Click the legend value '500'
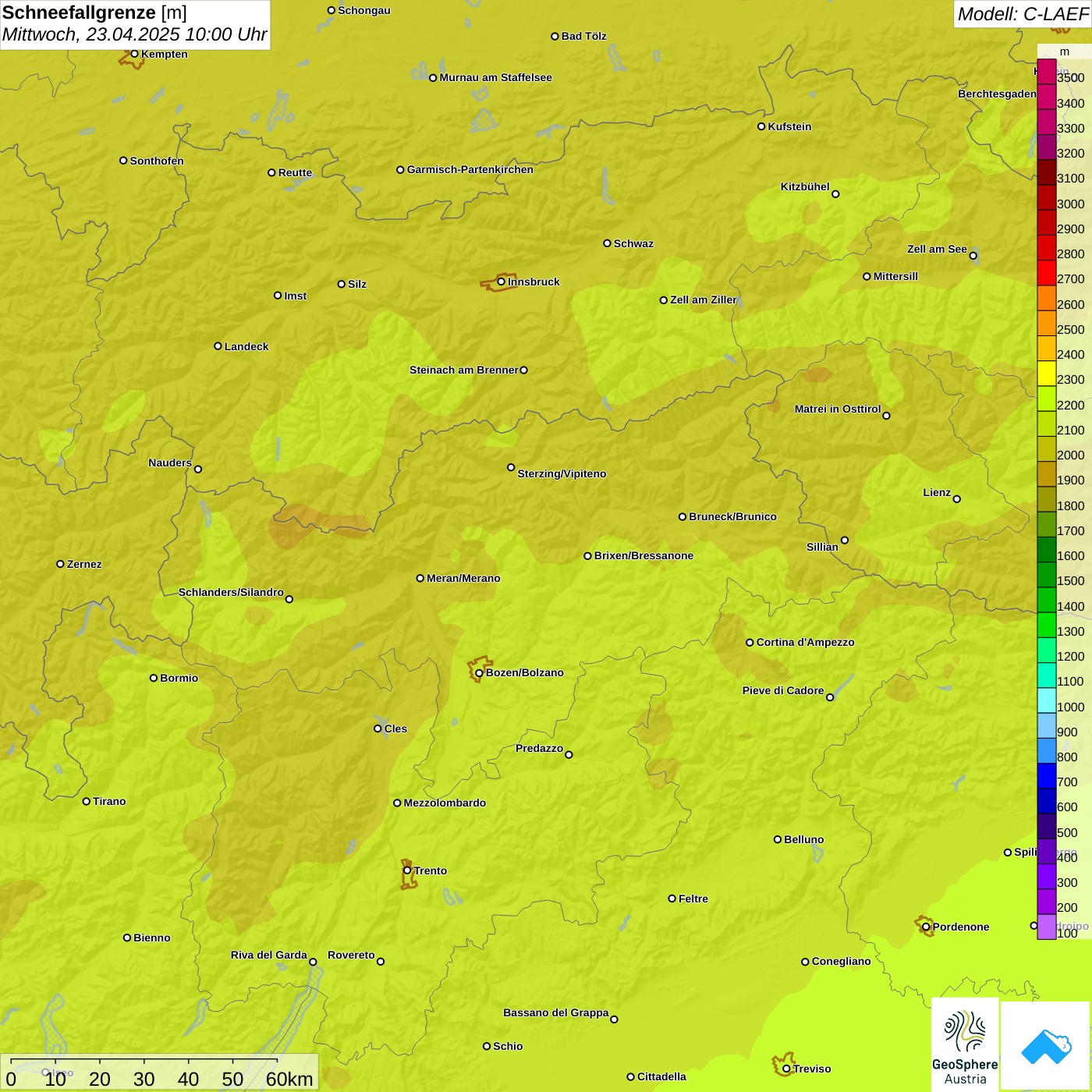 (1067, 832)
